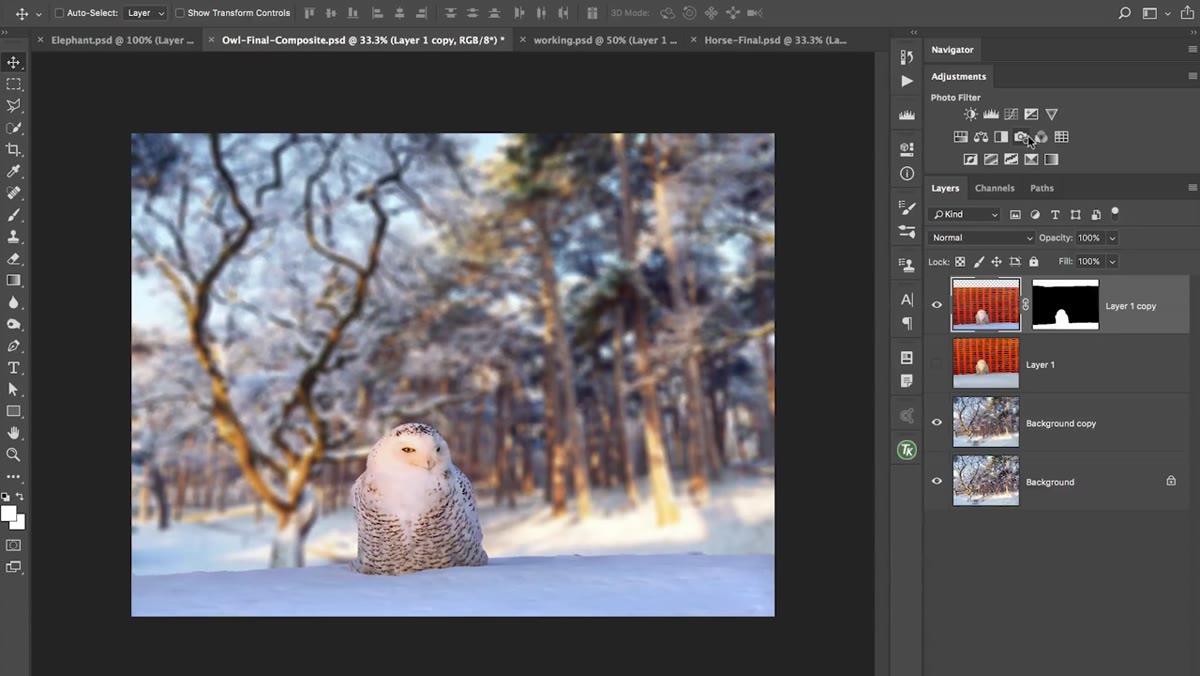Switch to the Channels tab
1200x676 pixels.
pyautogui.click(x=994, y=188)
